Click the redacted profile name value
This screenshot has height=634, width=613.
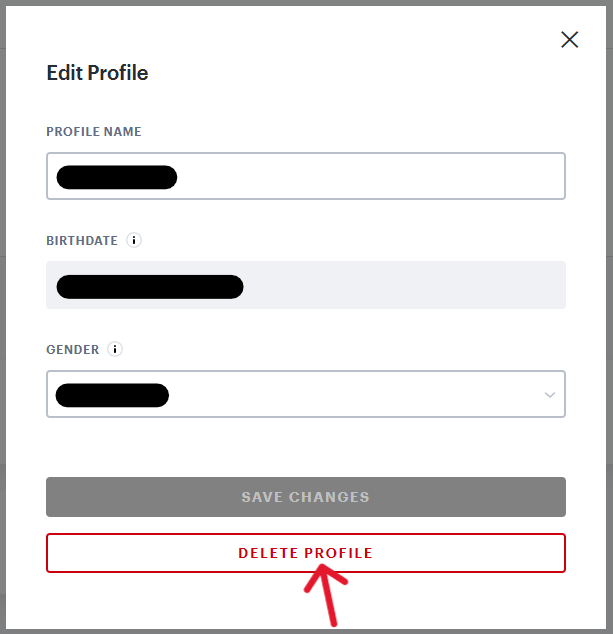pyautogui.click(x=117, y=178)
